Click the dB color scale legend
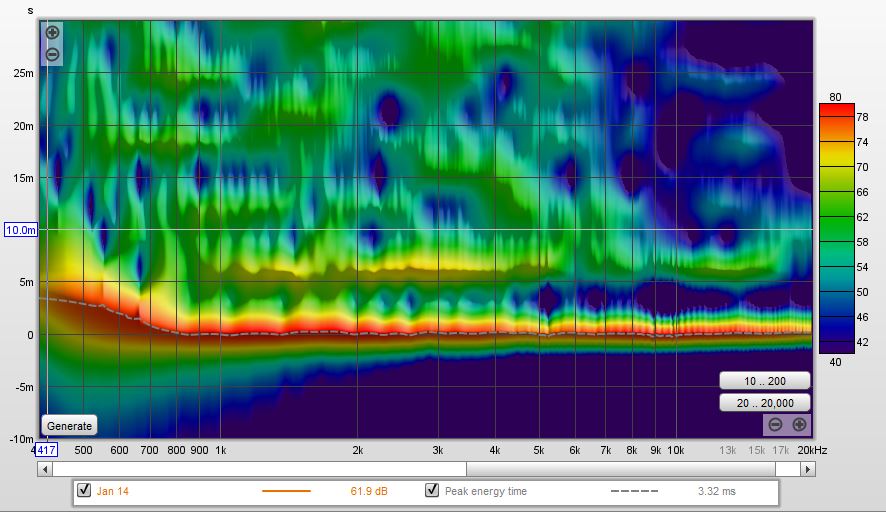Screen dimensions: 886x512 (x=837, y=228)
